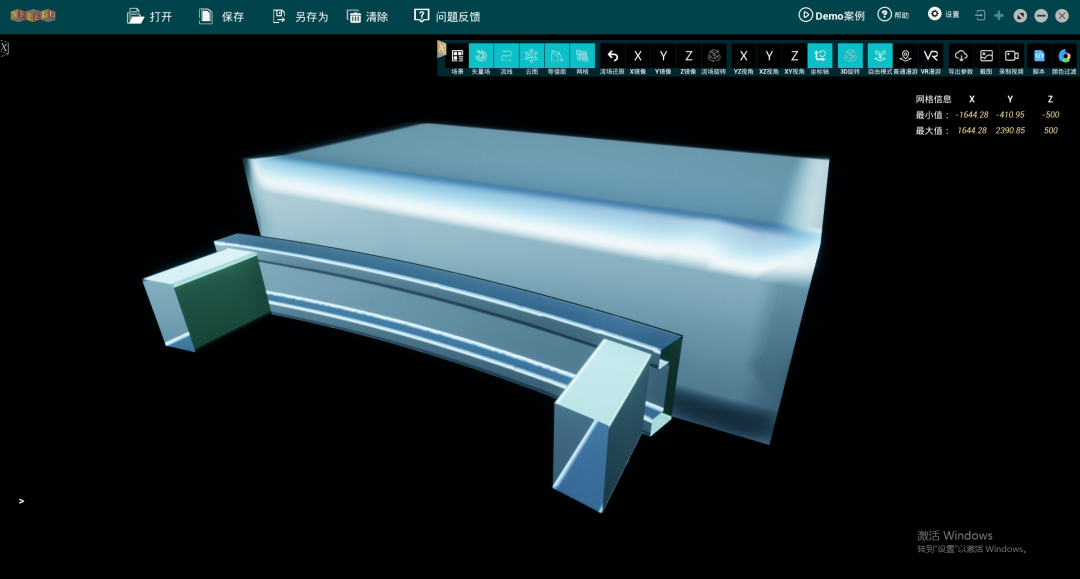Toggle the 网格 mesh display
Screen dimensions: 1080x579
pos(582,60)
